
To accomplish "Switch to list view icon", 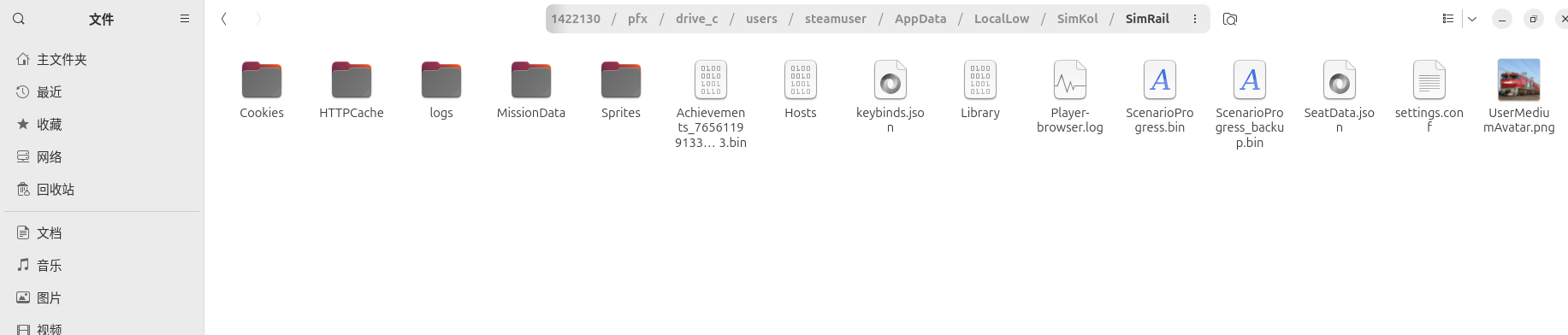I will pyautogui.click(x=1448, y=19).
